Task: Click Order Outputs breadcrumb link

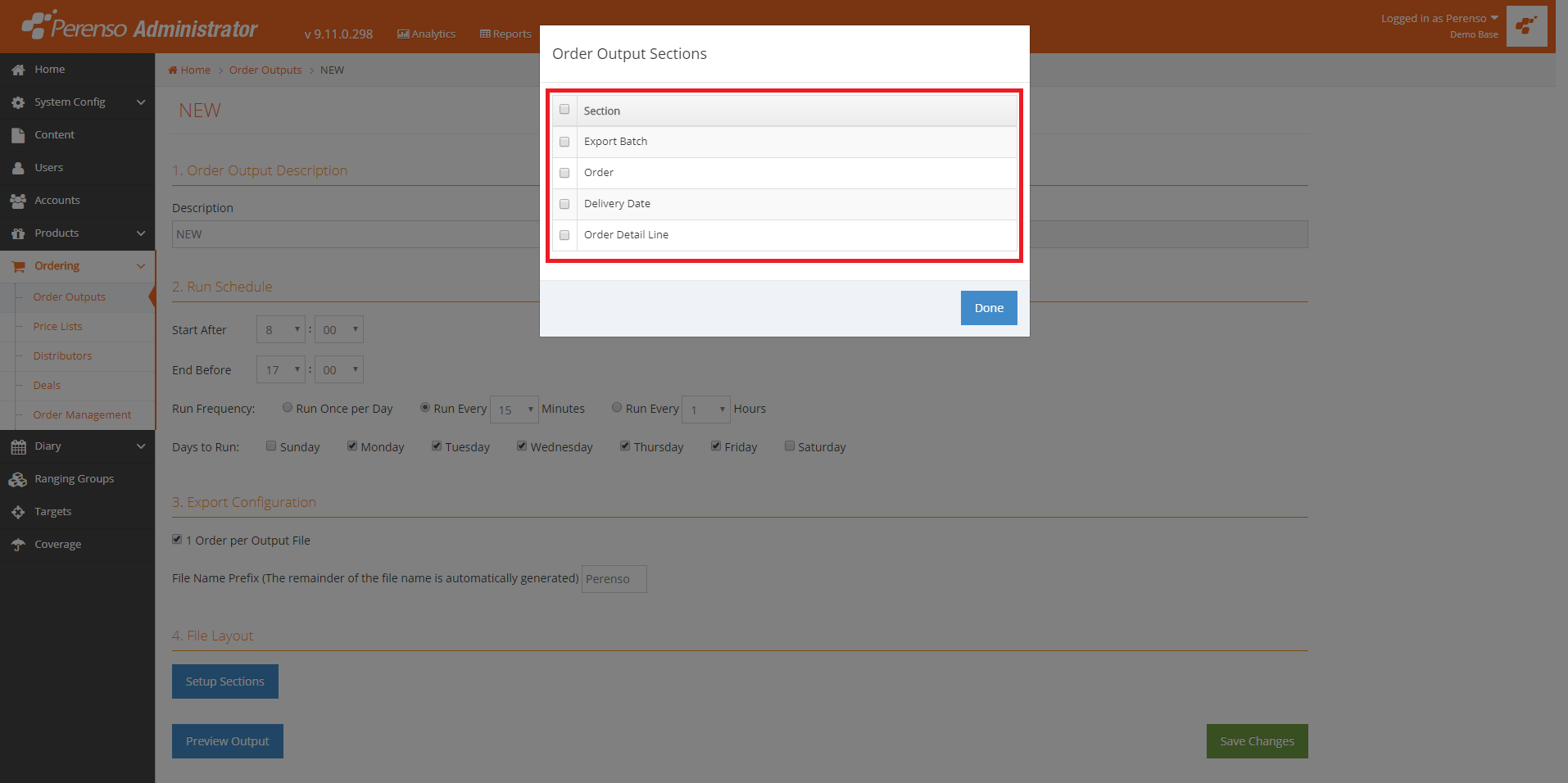Action: (265, 70)
